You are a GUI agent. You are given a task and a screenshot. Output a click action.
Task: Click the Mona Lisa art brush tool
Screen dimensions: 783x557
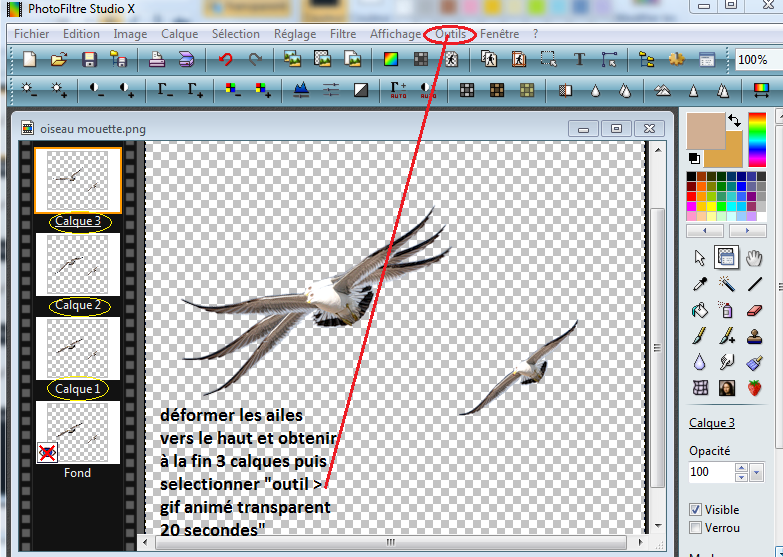(x=727, y=388)
